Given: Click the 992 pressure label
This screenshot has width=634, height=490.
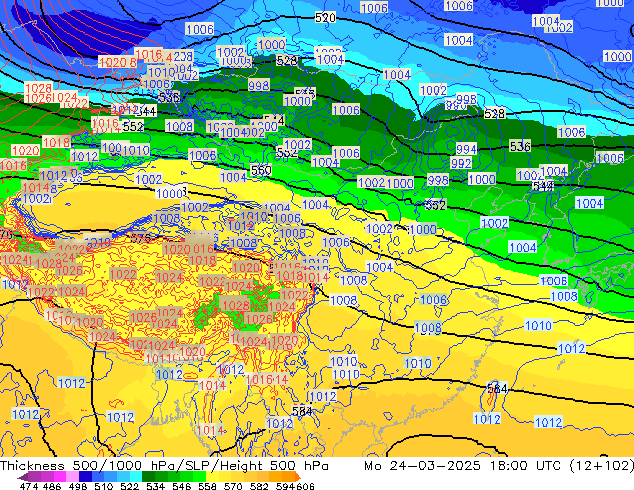Looking at the screenshot, I should coord(461,163).
